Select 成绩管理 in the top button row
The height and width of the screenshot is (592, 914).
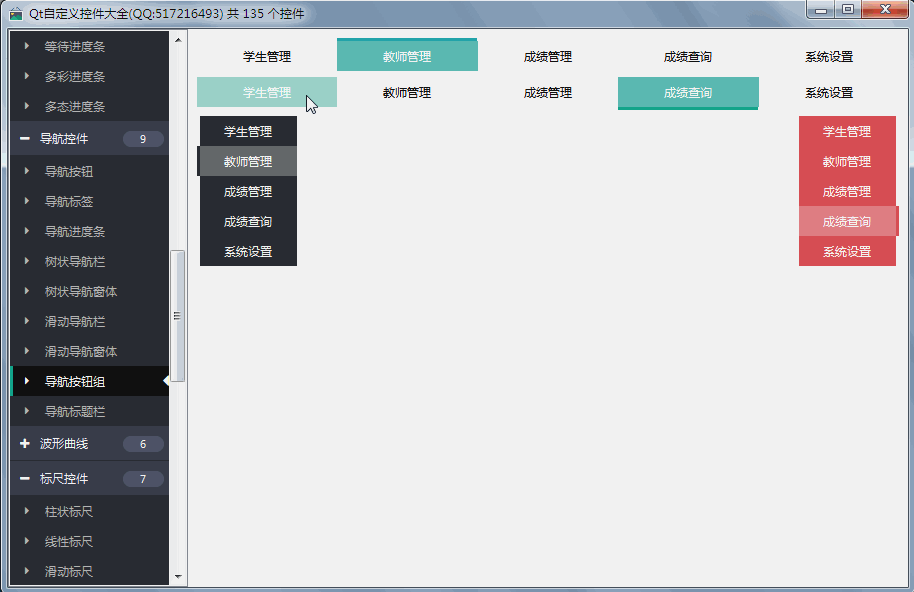point(548,57)
